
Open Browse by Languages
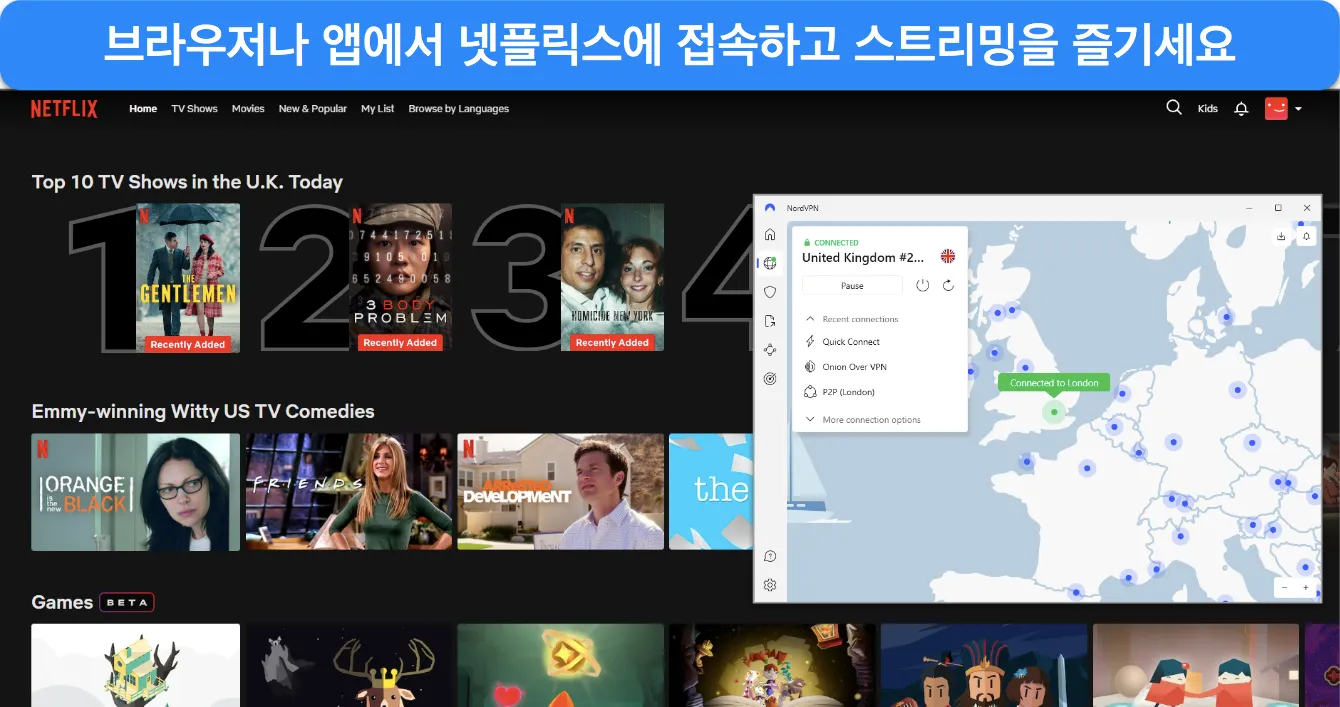(459, 109)
